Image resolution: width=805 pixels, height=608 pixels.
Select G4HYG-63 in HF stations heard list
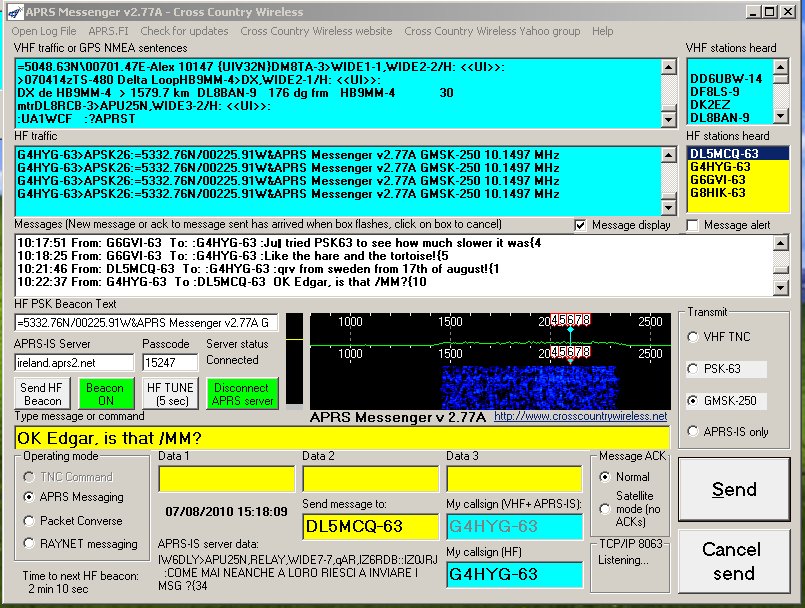(738, 167)
